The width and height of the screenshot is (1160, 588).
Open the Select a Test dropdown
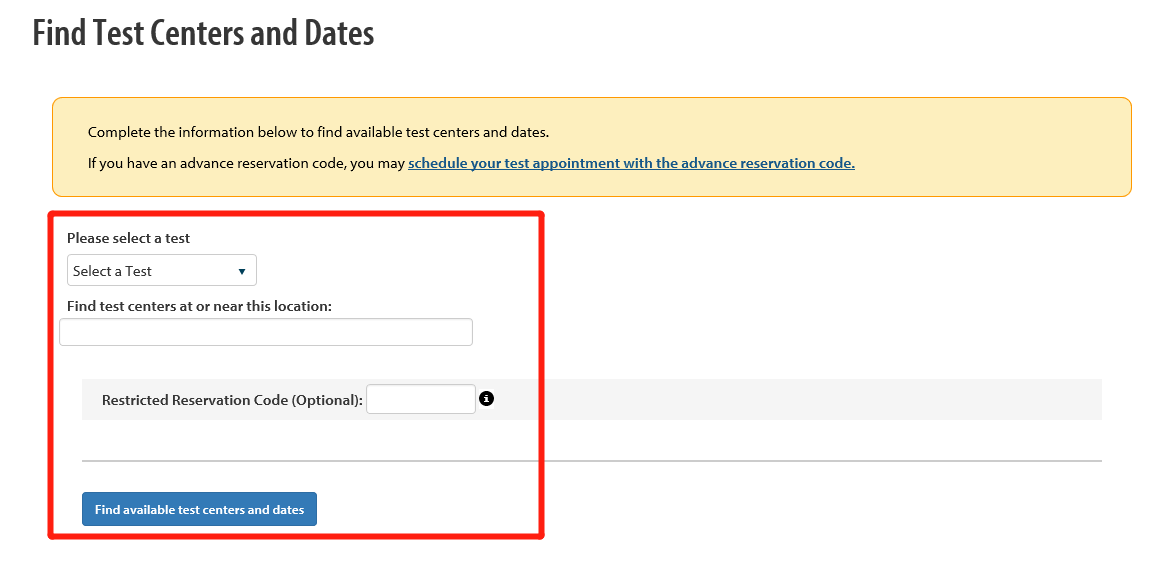click(x=162, y=270)
